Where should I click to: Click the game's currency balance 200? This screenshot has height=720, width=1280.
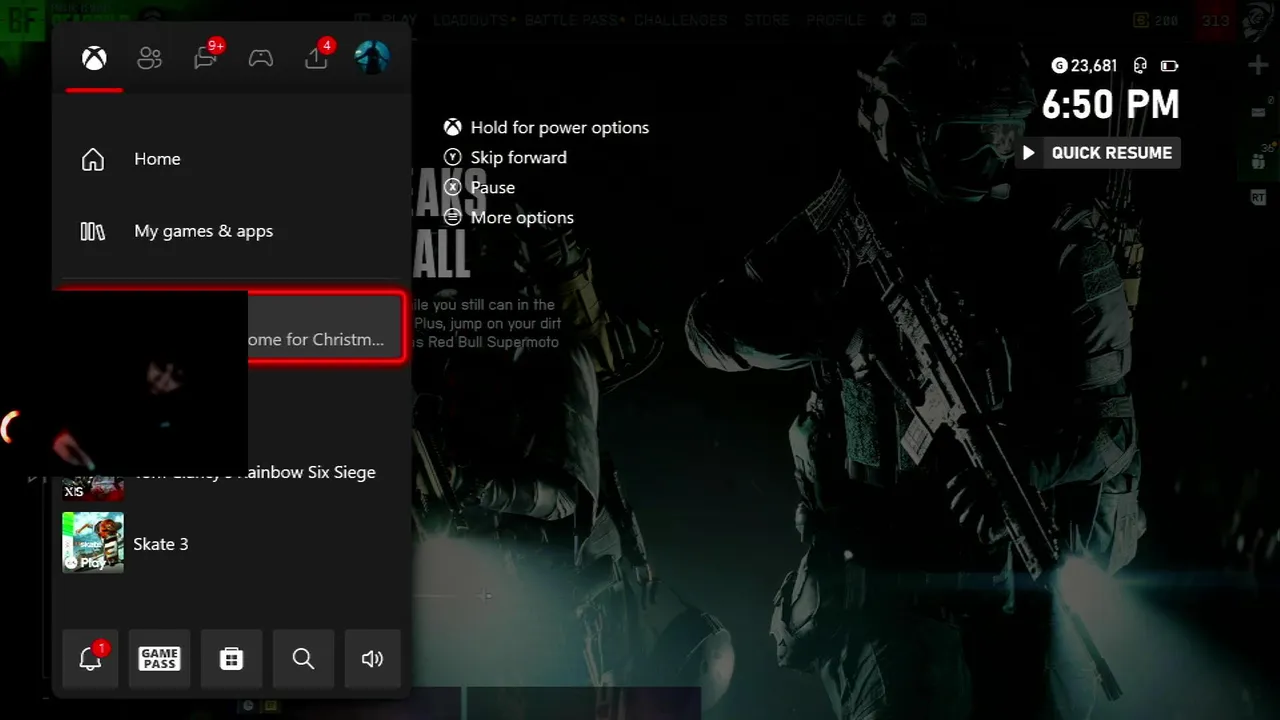1157,20
